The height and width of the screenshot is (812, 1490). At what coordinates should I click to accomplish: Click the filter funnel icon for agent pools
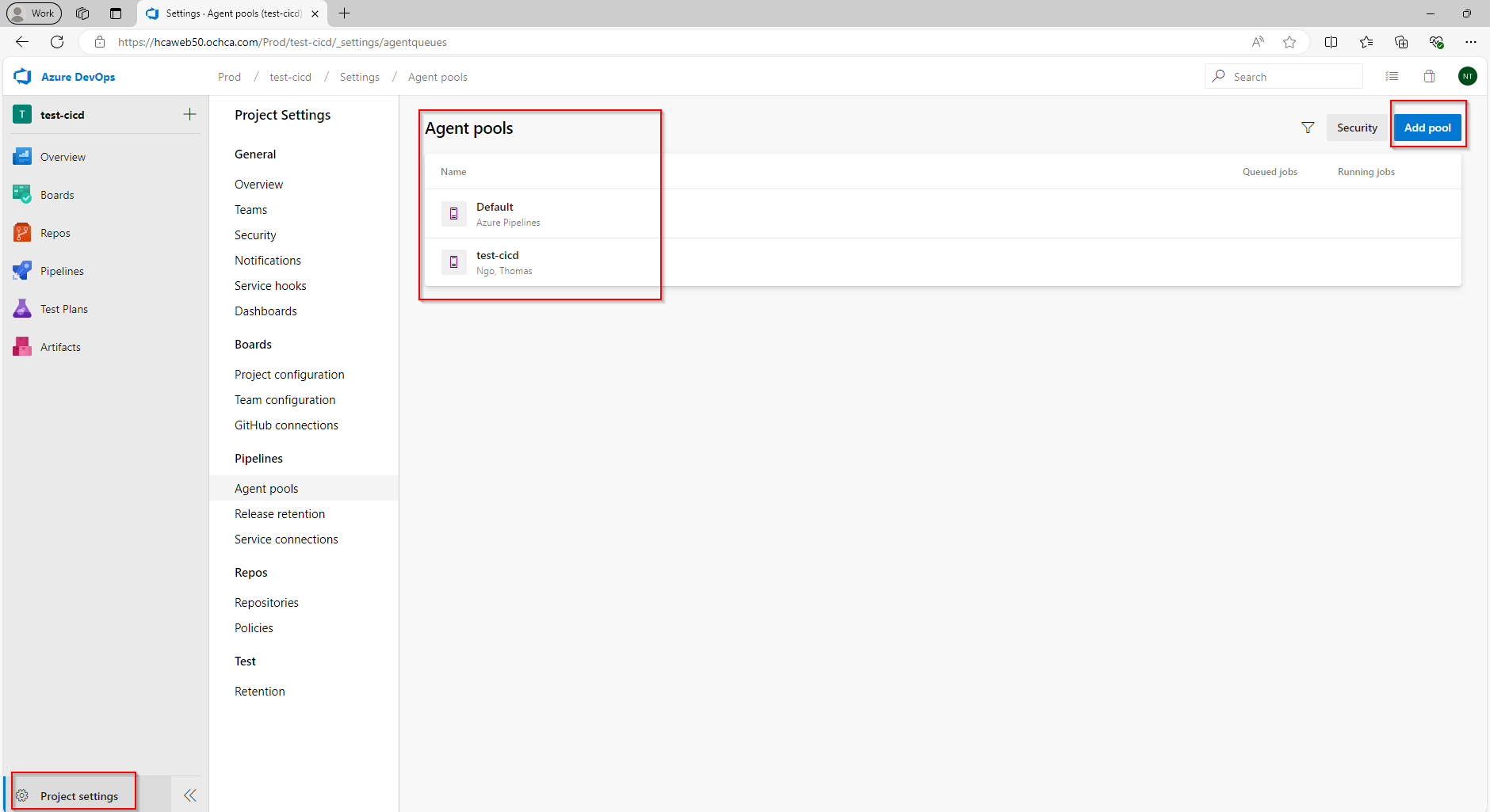point(1308,128)
